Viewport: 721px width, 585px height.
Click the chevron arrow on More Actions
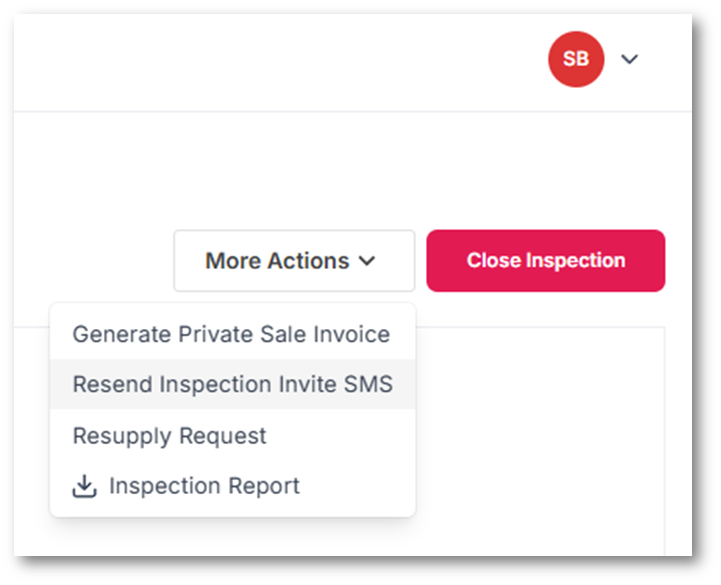(367, 261)
